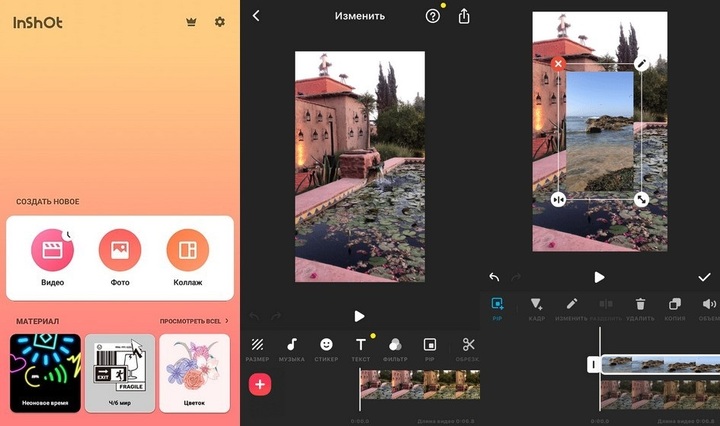Duplicate the overlay with КОПИЯ
Viewport: 720px width, 426px height.
tap(675, 308)
